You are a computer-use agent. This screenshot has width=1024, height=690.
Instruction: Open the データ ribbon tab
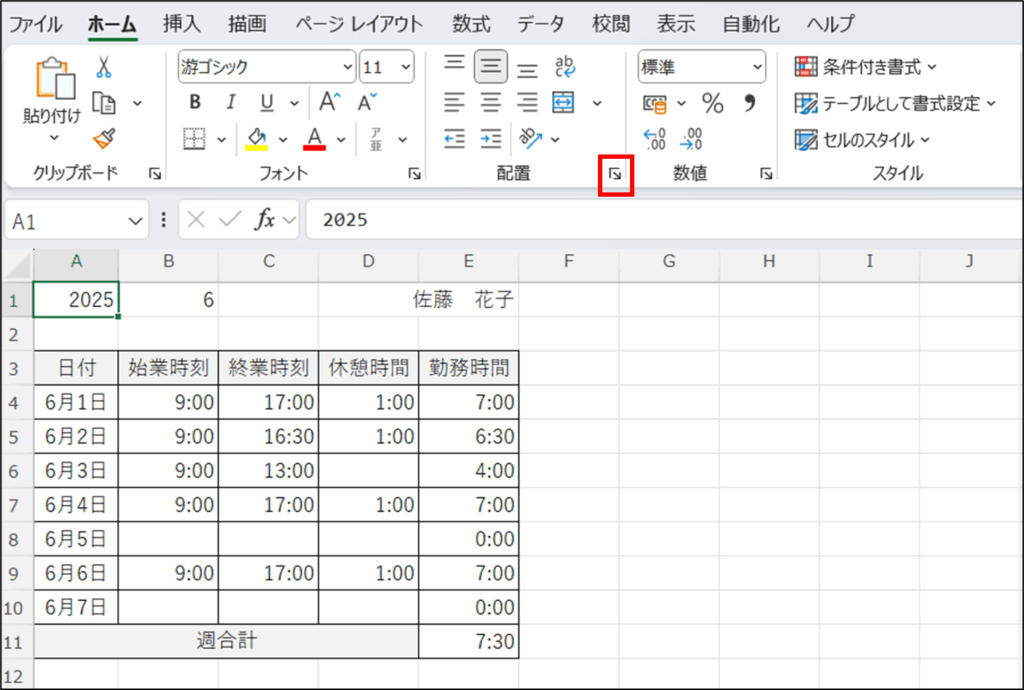pos(542,24)
